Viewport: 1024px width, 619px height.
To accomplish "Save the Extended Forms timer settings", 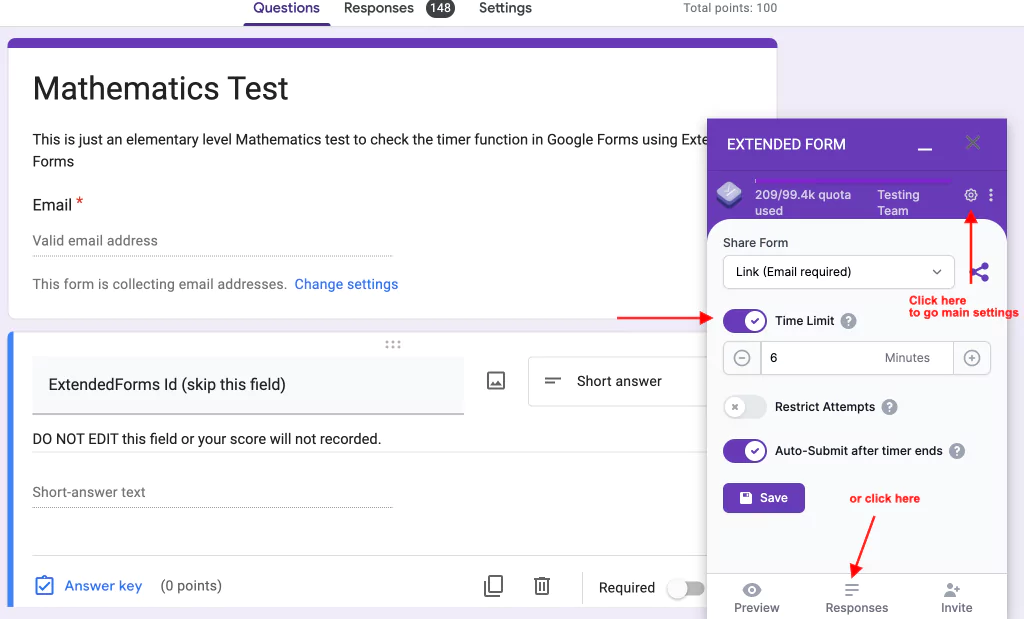I will (x=763, y=497).
